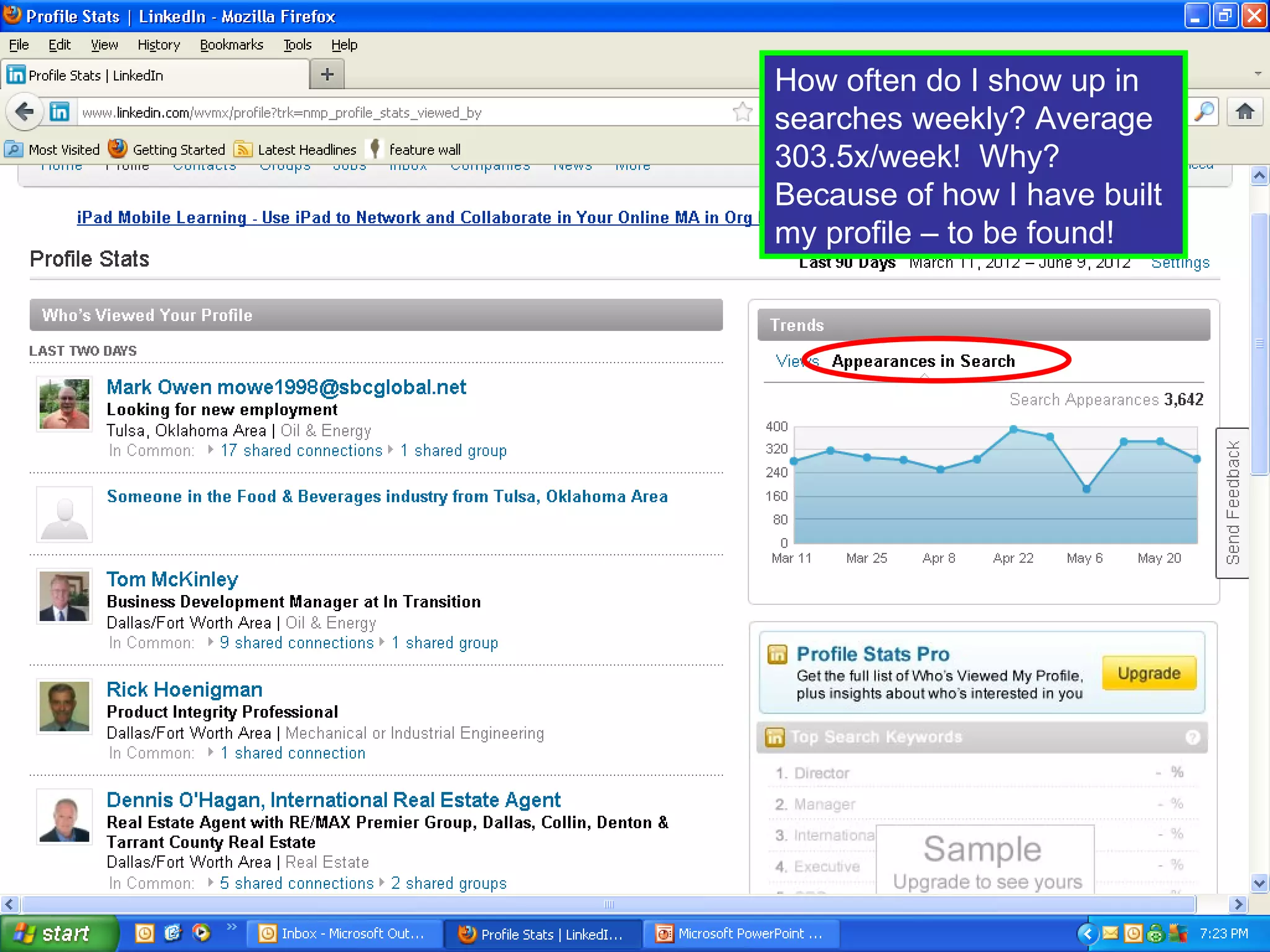This screenshot has width=1270, height=952.
Task: Open Mark Owen's profile link
Action: point(286,387)
